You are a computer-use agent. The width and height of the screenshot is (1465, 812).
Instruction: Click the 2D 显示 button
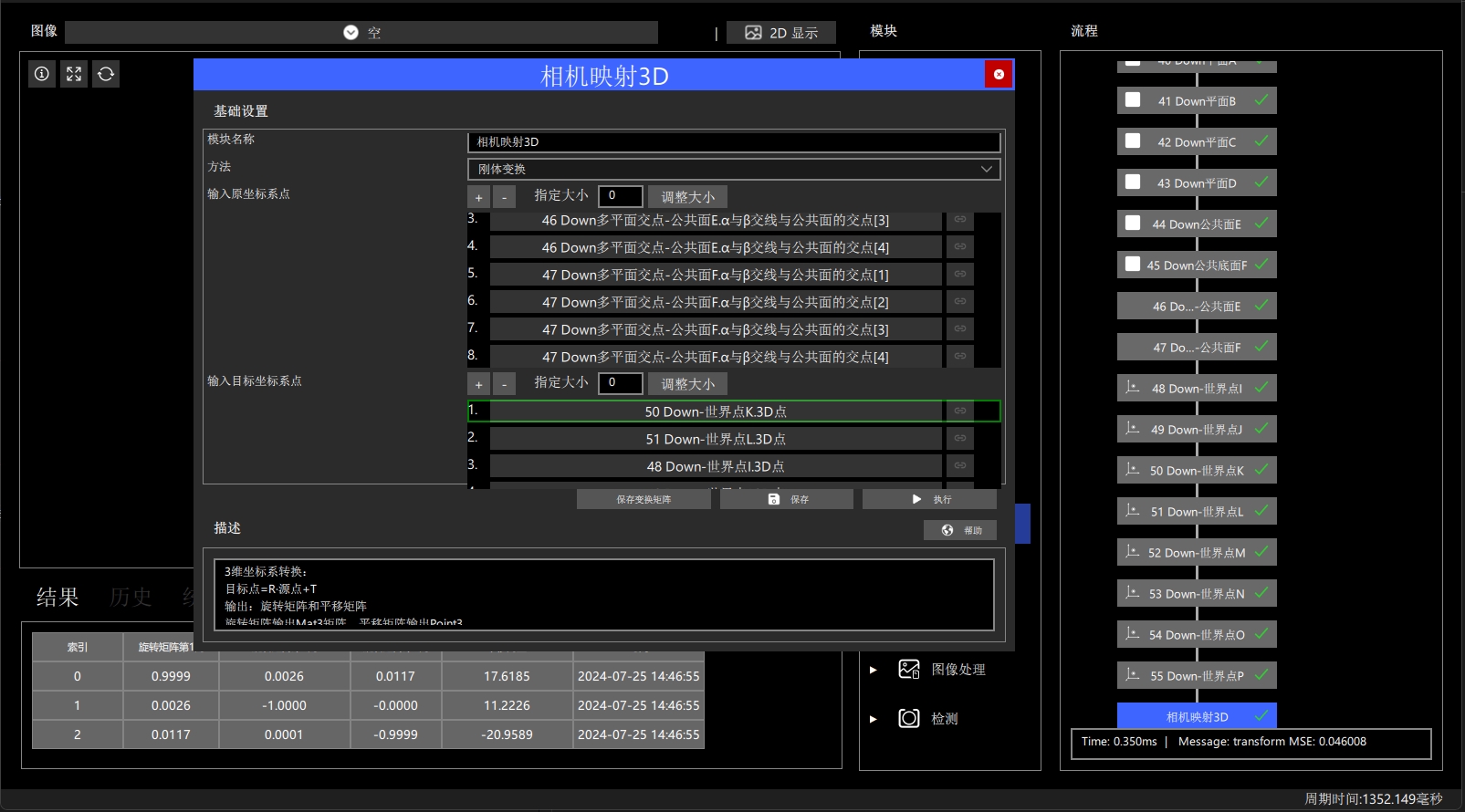[x=781, y=33]
